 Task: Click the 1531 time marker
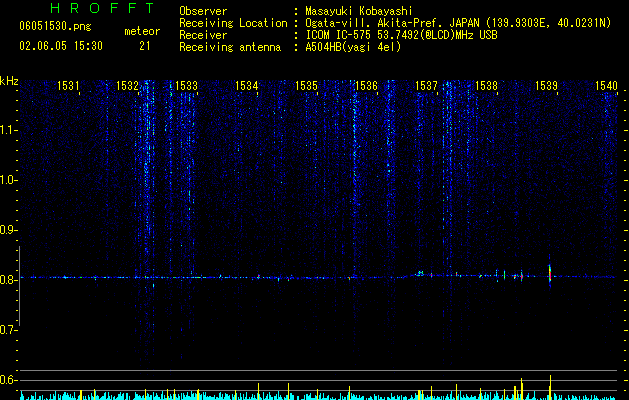68,85
